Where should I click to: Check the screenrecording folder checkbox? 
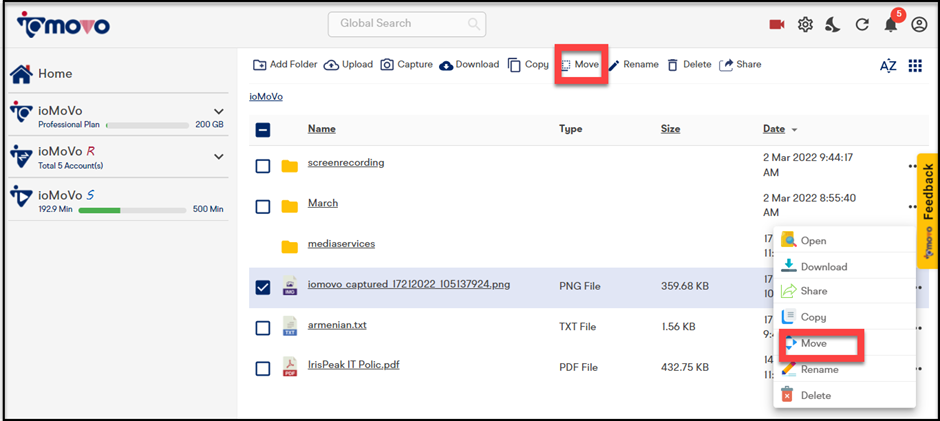pos(263,166)
